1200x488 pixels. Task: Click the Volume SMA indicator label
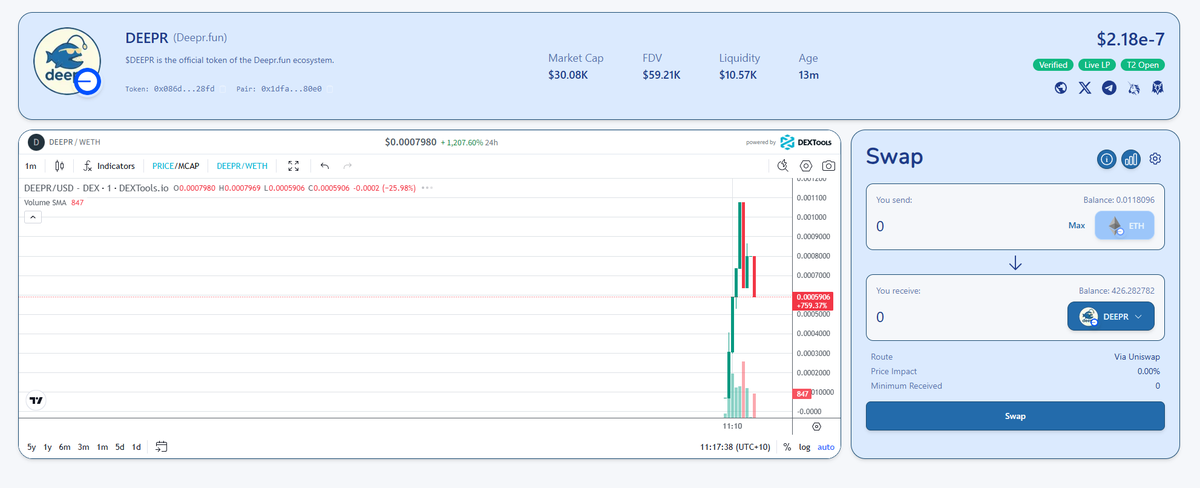46,203
